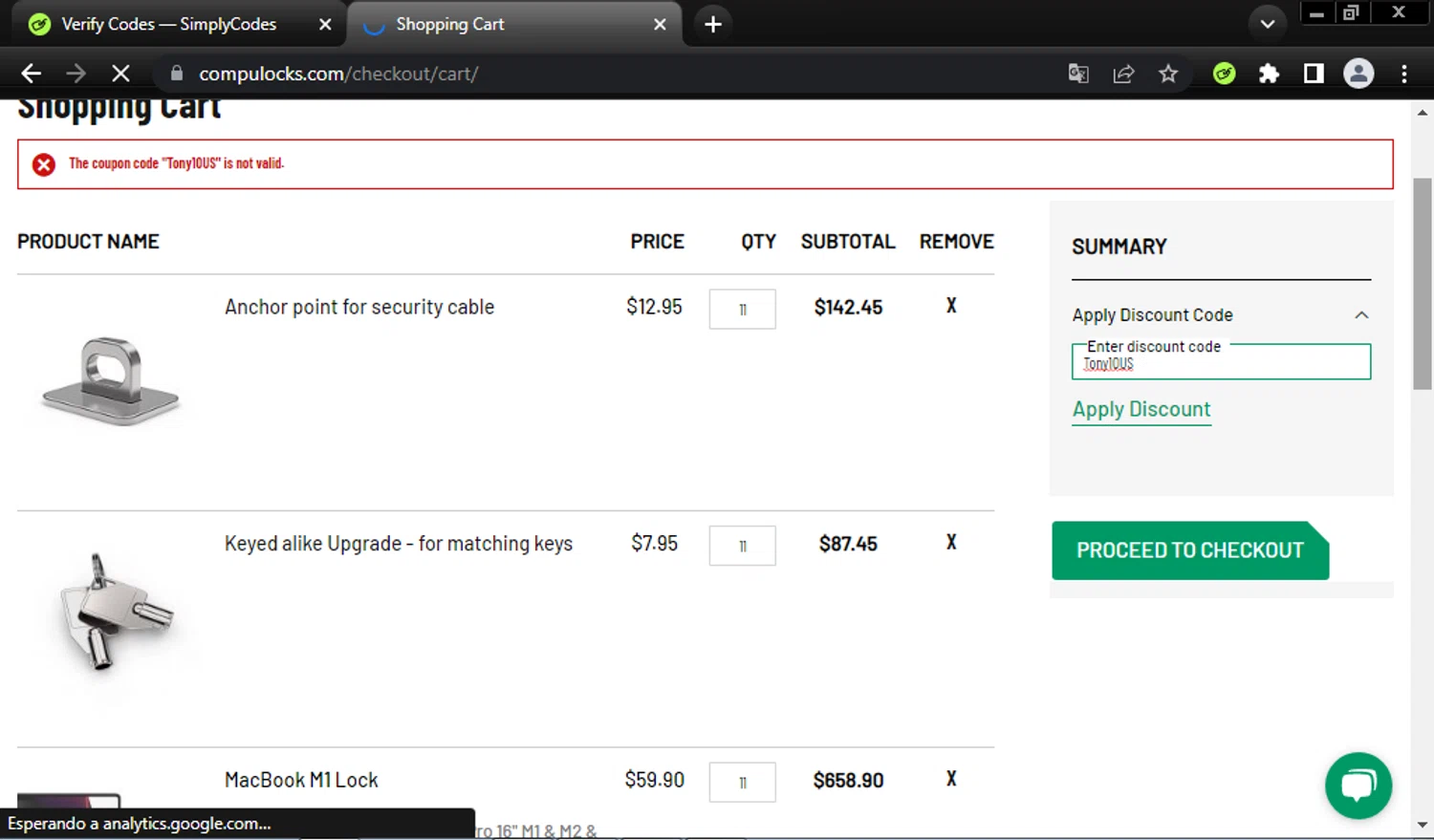Click the keyed alike keys image

tap(117, 612)
